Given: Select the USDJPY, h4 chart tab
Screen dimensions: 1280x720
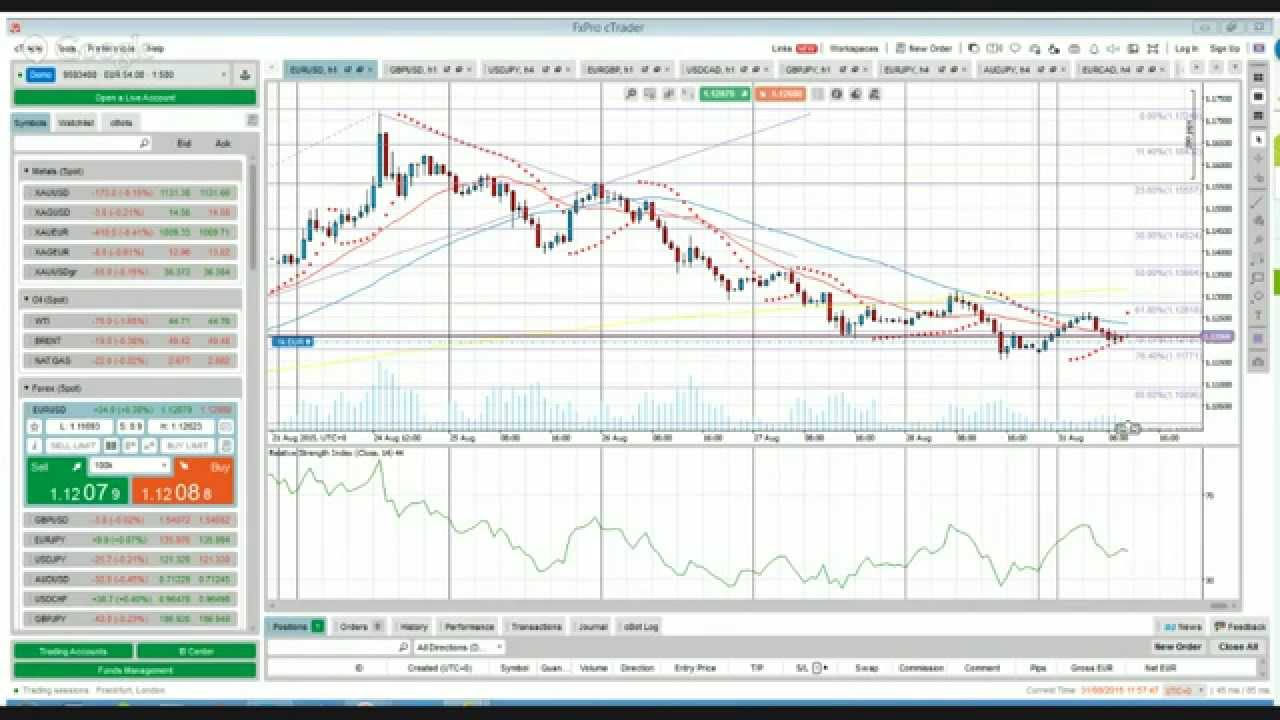Looking at the screenshot, I should coord(529,69).
